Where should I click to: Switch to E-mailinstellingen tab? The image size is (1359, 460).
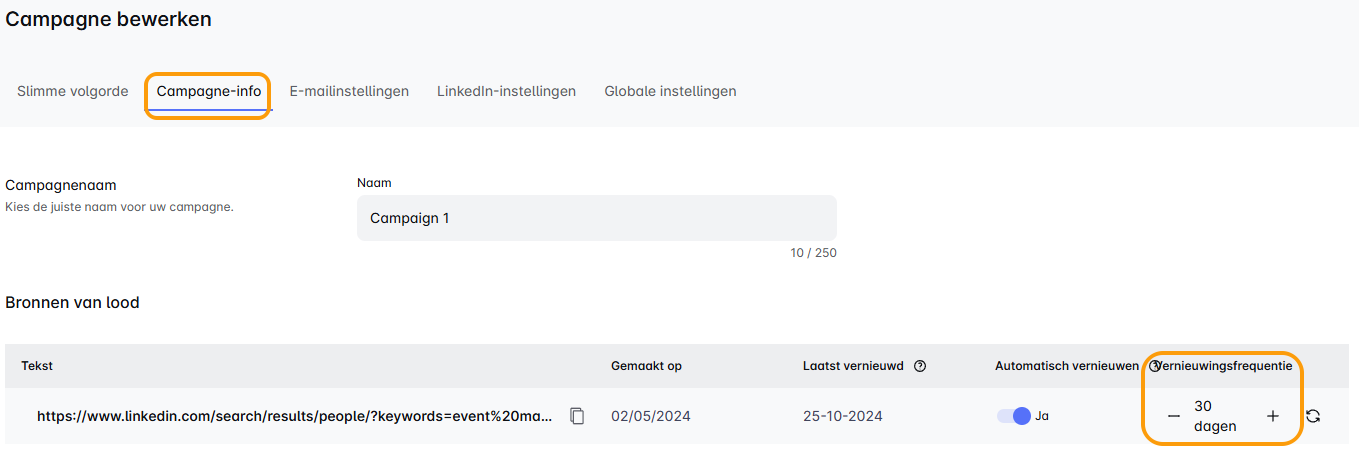point(349,91)
